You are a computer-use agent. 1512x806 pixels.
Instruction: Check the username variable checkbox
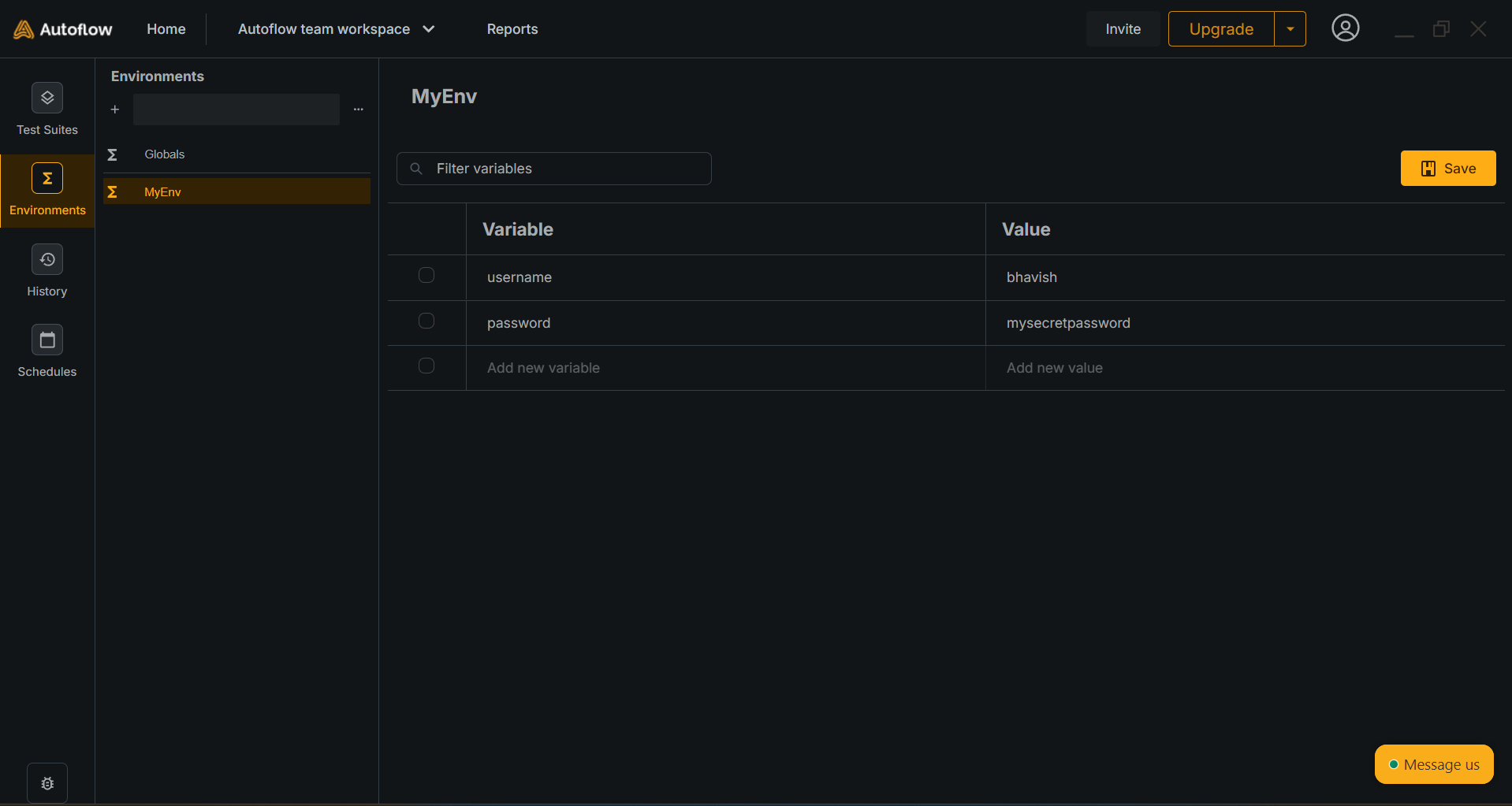pos(426,275)
